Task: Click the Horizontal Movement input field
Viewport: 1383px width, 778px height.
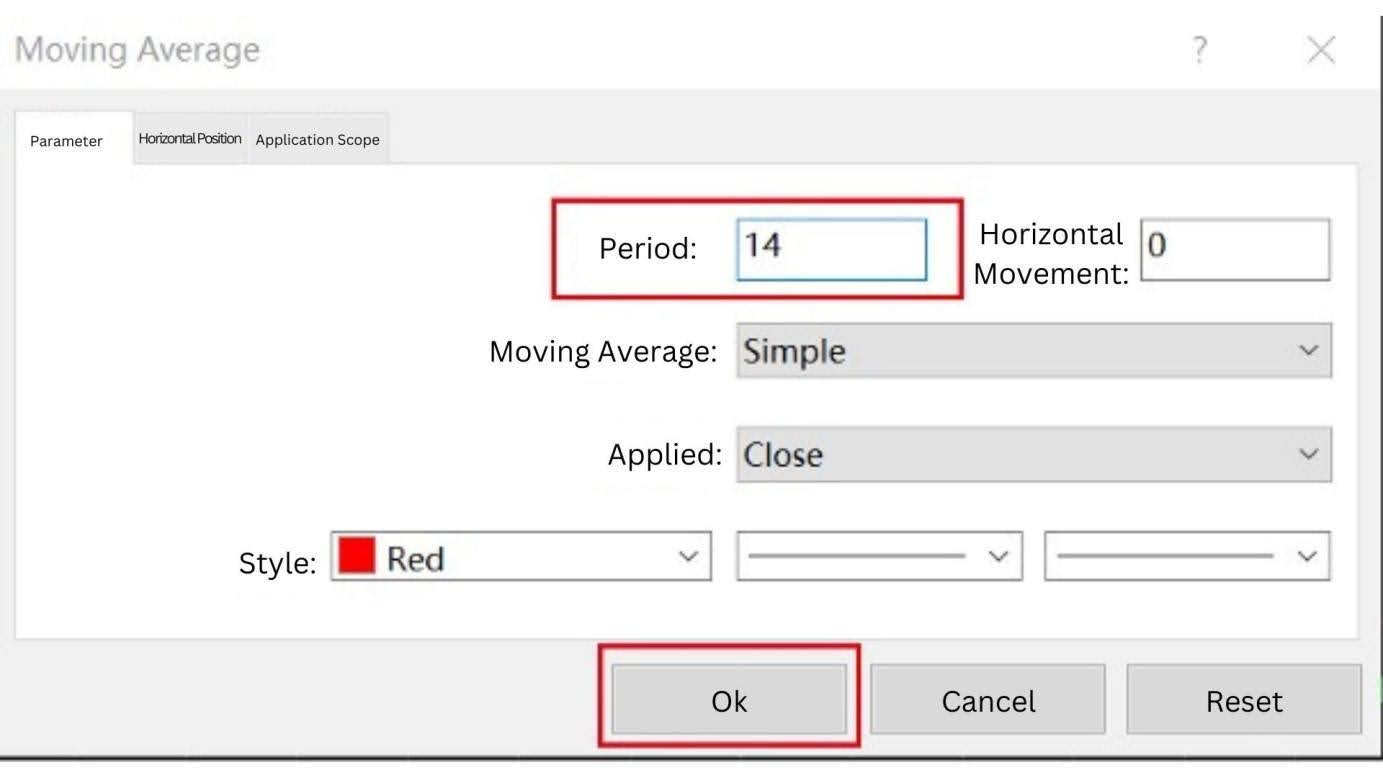Action: click(1234, 249)
